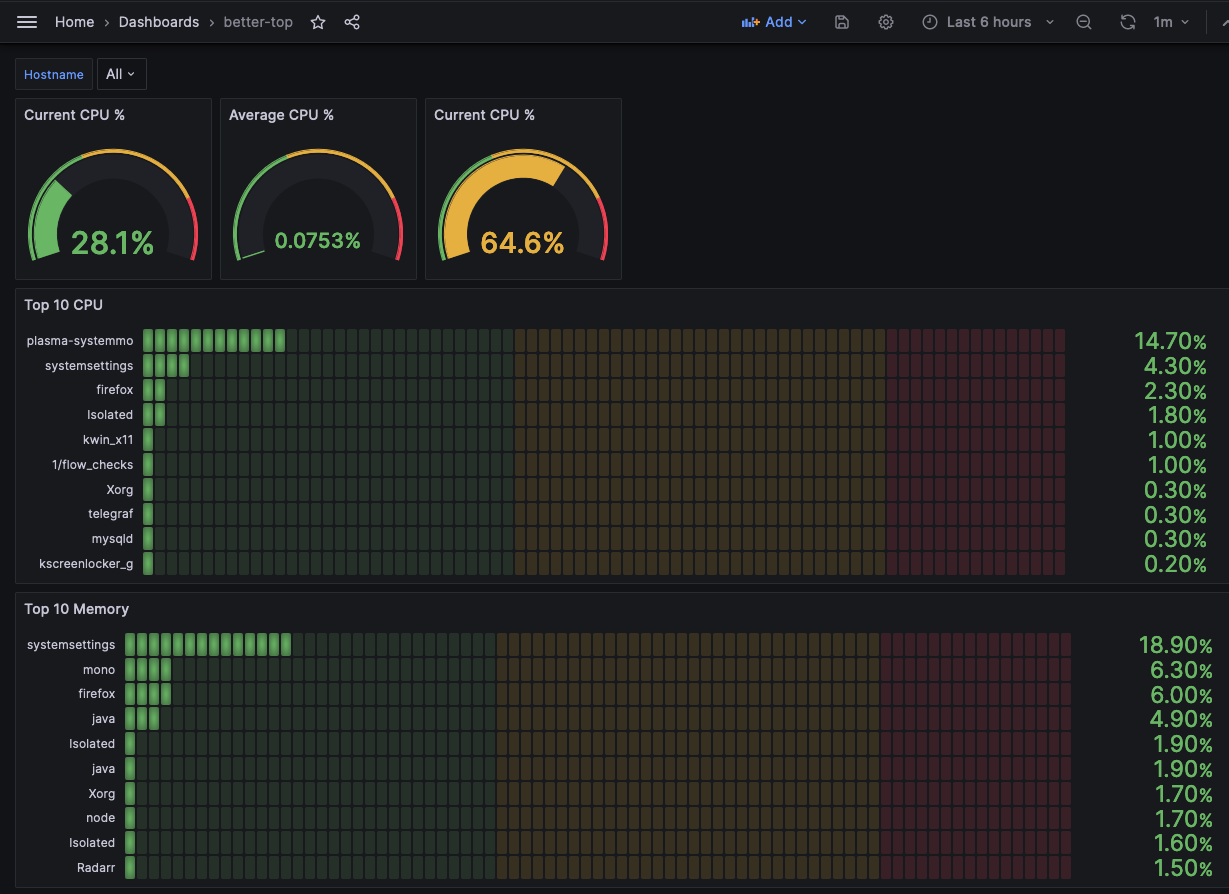This screenshot has height=894, width=1229.
Task: Save the dashboard using the disk icon
Action: click(x=842, y=22)
